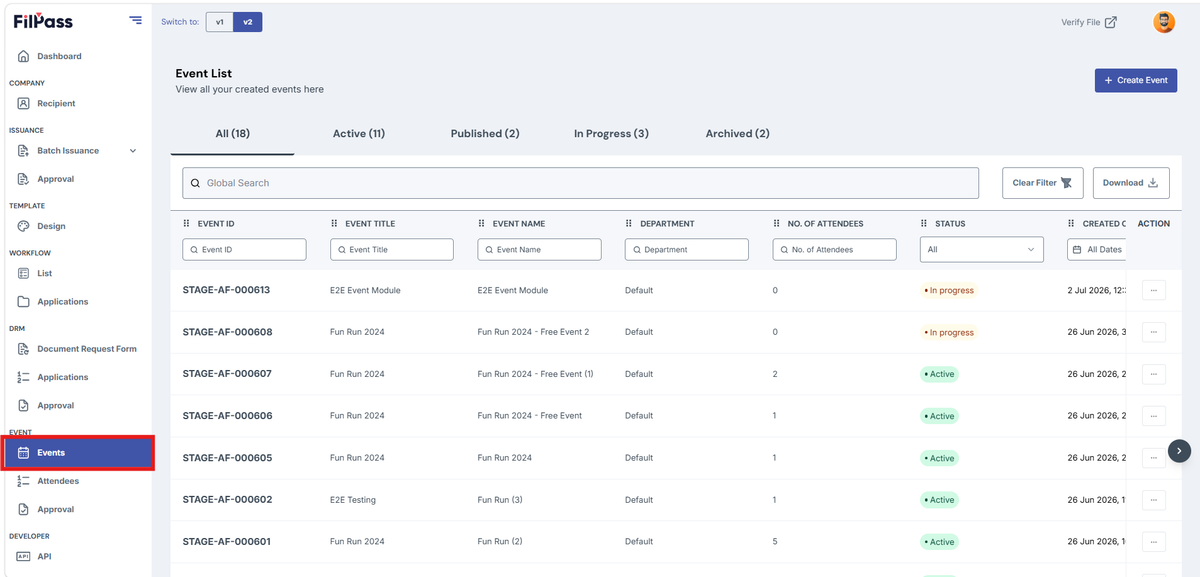Image resolution: width=1200 pixels, height=577 pixels.
Task: Open the Status filter dropdown showing All
Action: point(981,249)
